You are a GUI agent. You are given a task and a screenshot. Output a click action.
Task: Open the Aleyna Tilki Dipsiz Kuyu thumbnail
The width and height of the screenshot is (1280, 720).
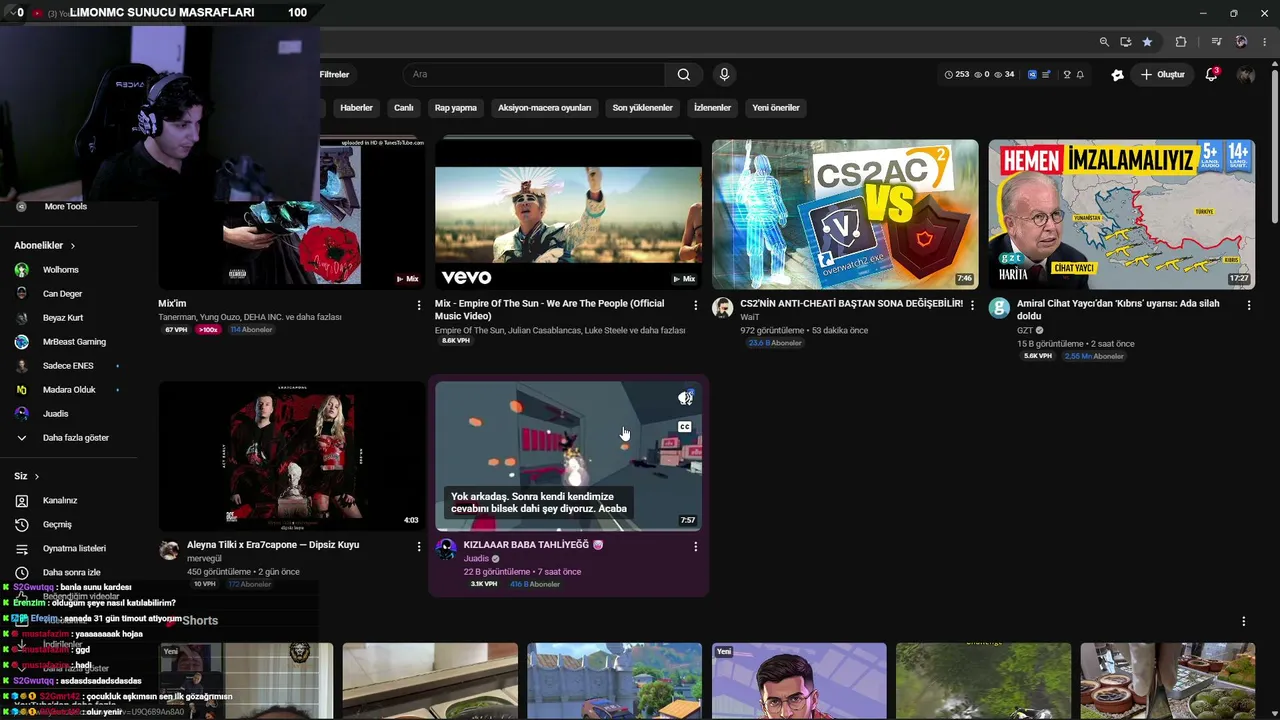click(291, 456)
